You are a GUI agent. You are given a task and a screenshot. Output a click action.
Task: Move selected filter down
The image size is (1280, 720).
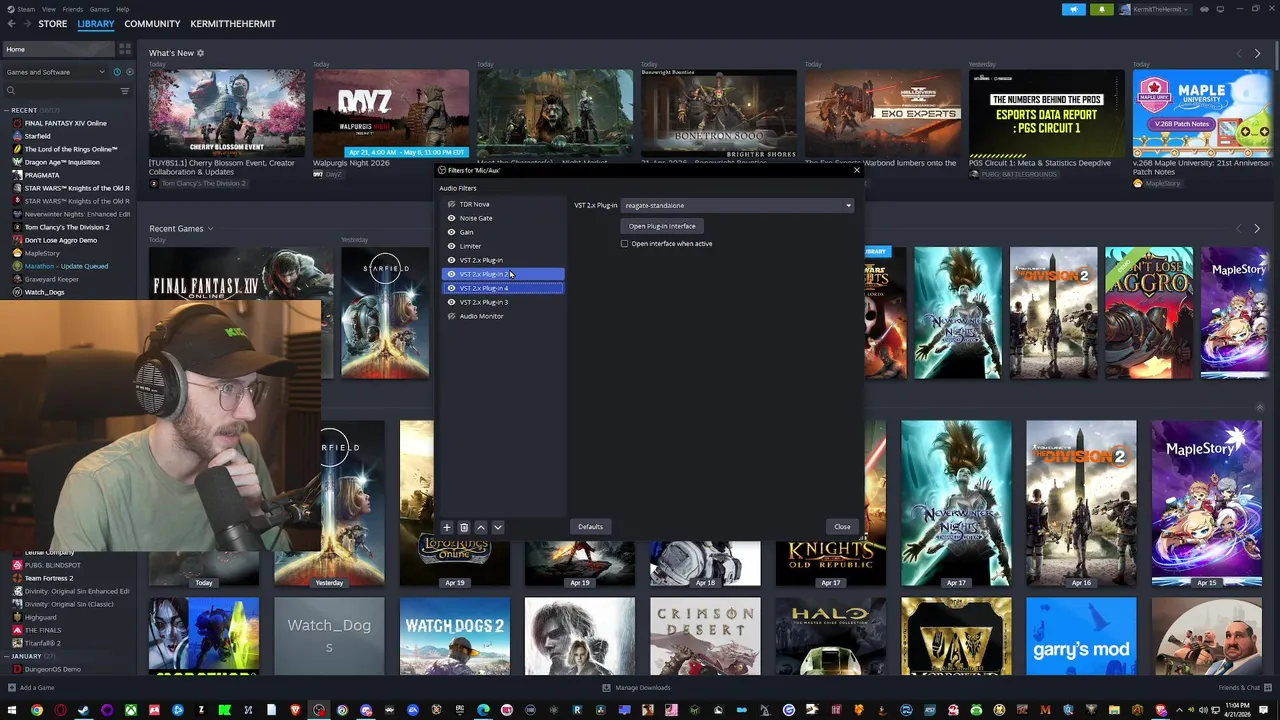498,527
